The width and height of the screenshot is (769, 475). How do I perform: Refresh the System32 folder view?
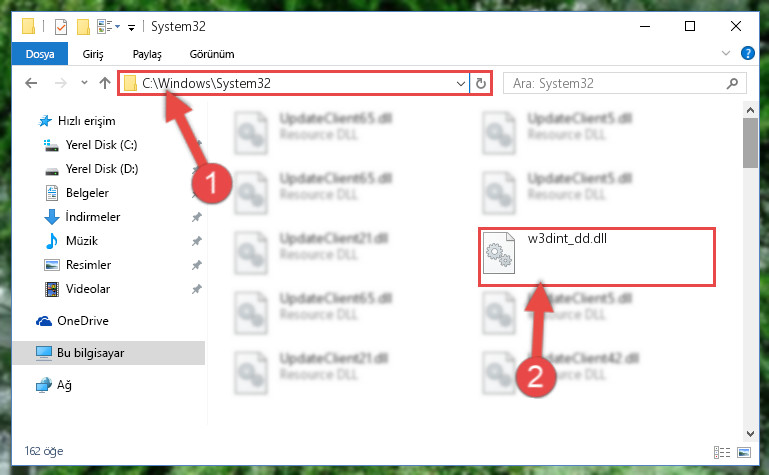pos(481,83)
